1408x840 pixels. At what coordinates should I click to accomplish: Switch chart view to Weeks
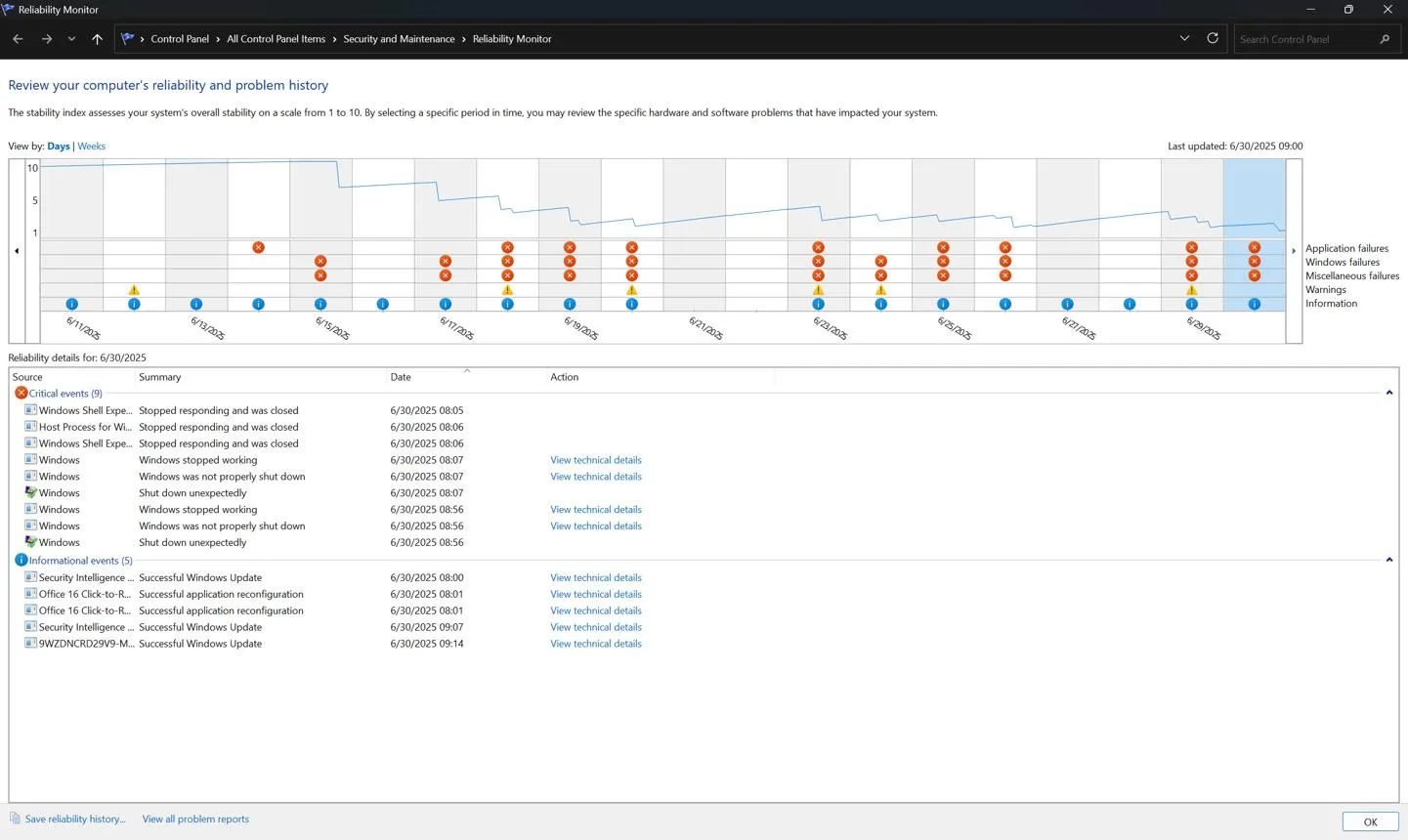(91, 146)
